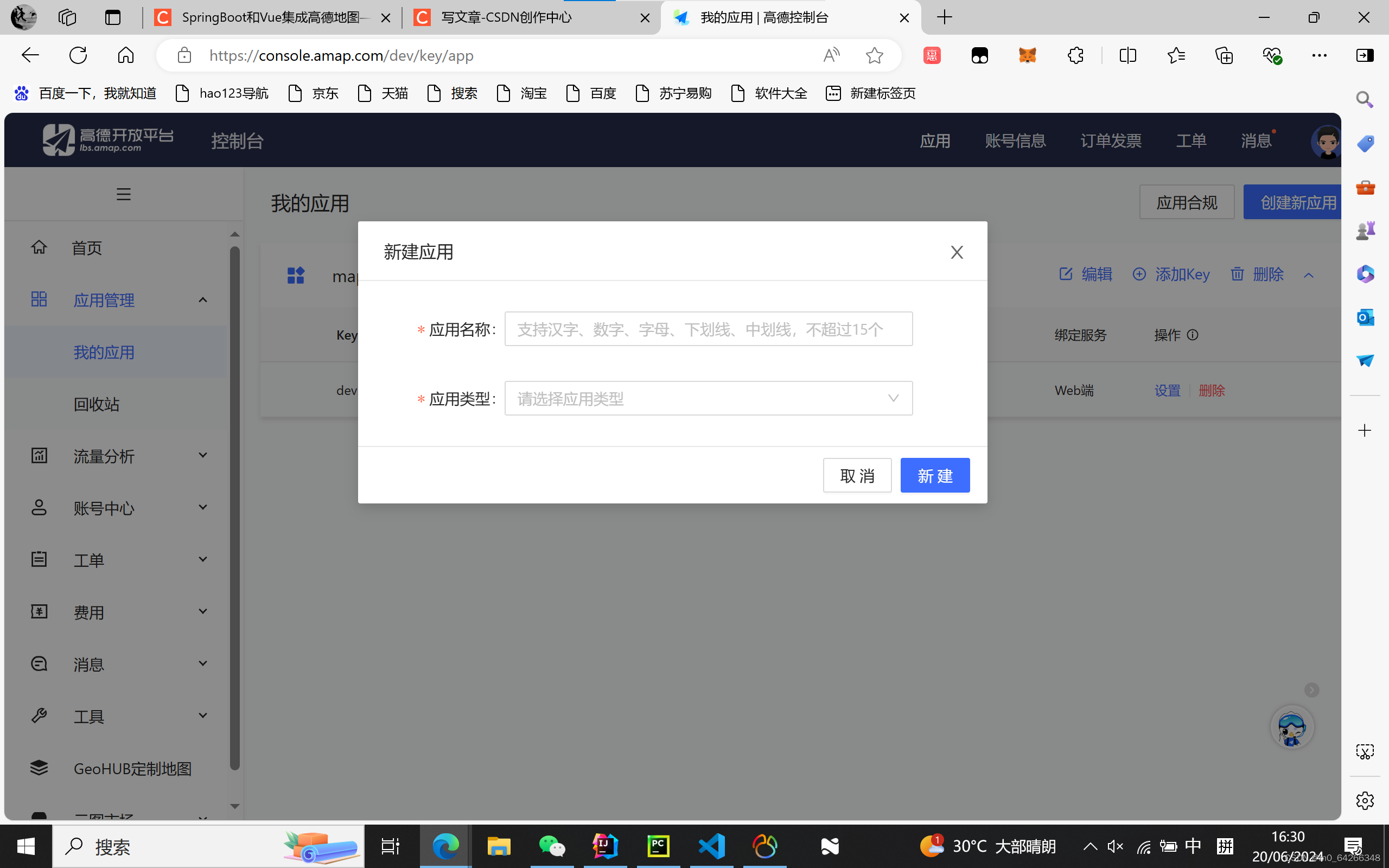Click the sidebar hamburger menu icon
The image size is (1389, 868).
point(123,194)
